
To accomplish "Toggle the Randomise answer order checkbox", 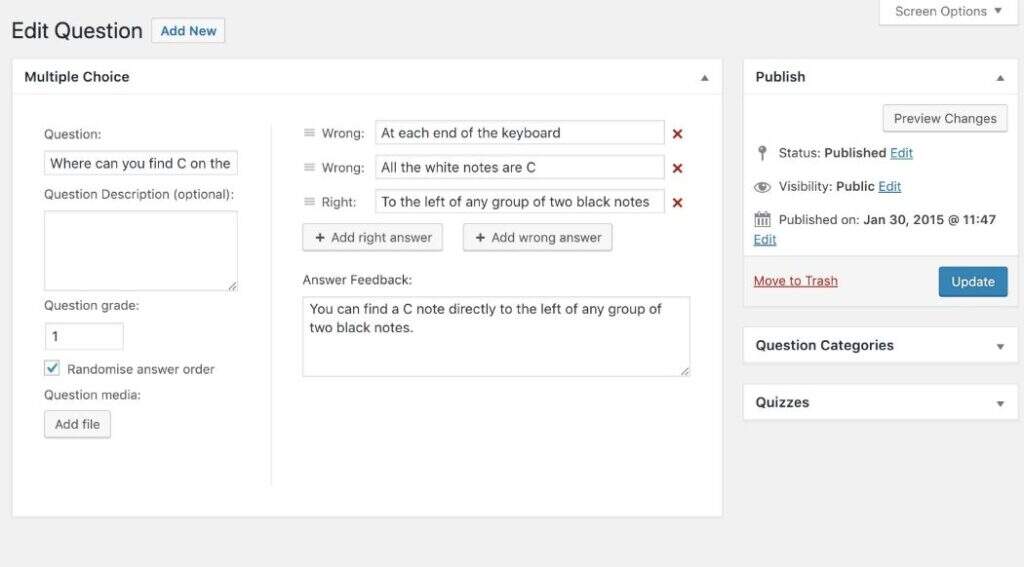I will click(x=52, y=368).
